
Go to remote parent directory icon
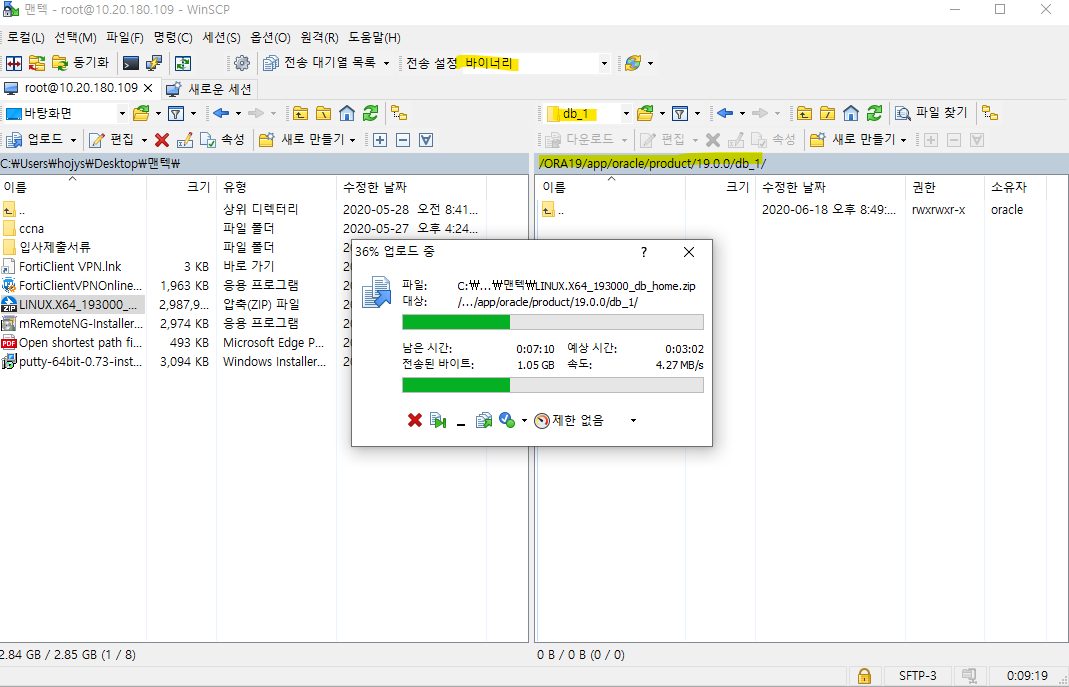point(804,113)
